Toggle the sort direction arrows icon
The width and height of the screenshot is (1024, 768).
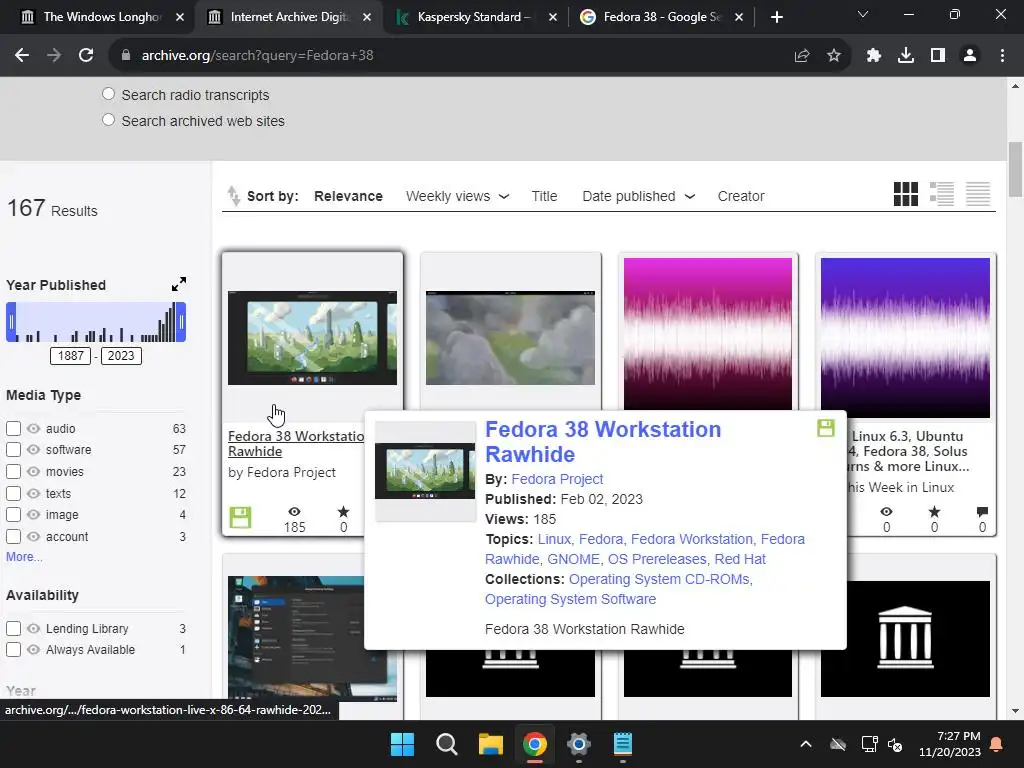(x=233, y=195)
